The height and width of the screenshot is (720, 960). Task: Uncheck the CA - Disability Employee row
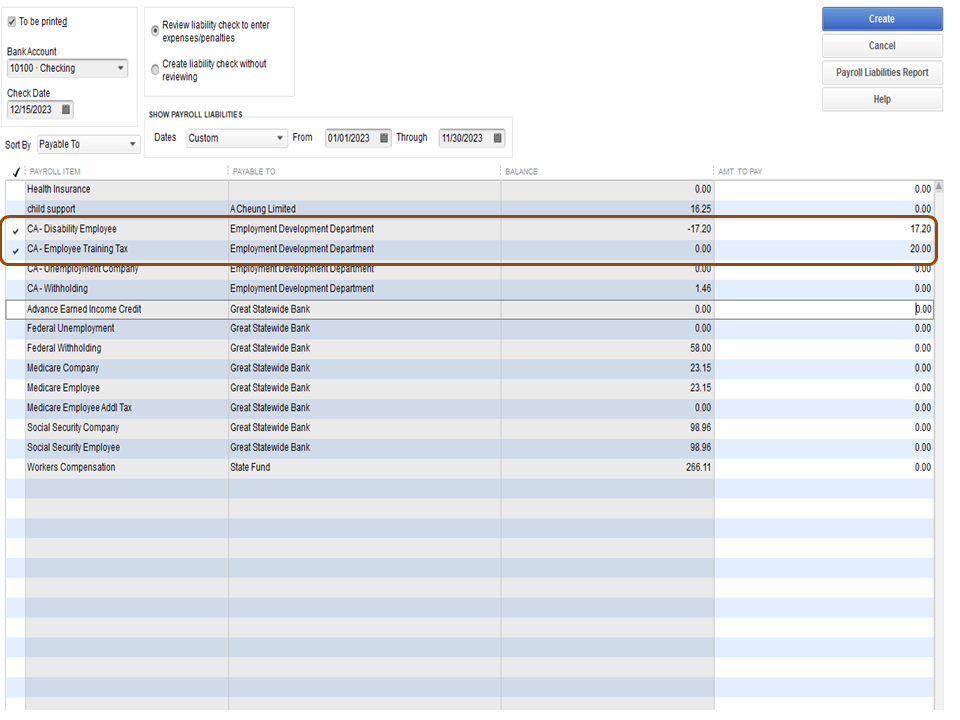click(x=14, y=229)
